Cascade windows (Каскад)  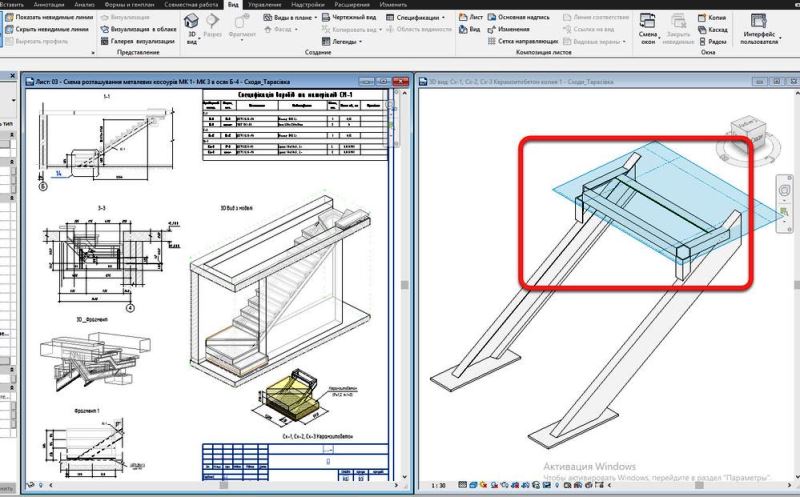[713, 30]
